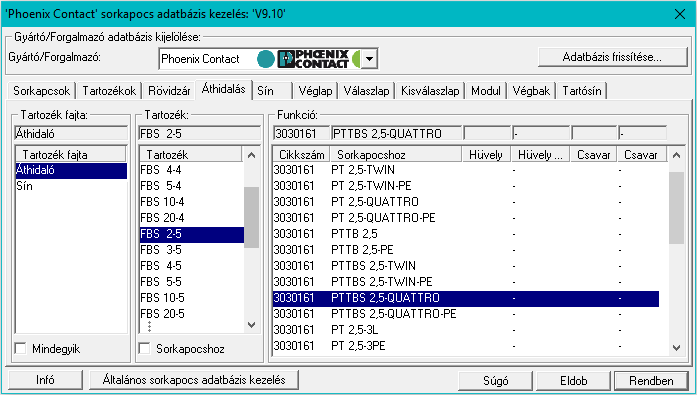Click the teal circle icon beside Phoenix Contact

(266, 59)
